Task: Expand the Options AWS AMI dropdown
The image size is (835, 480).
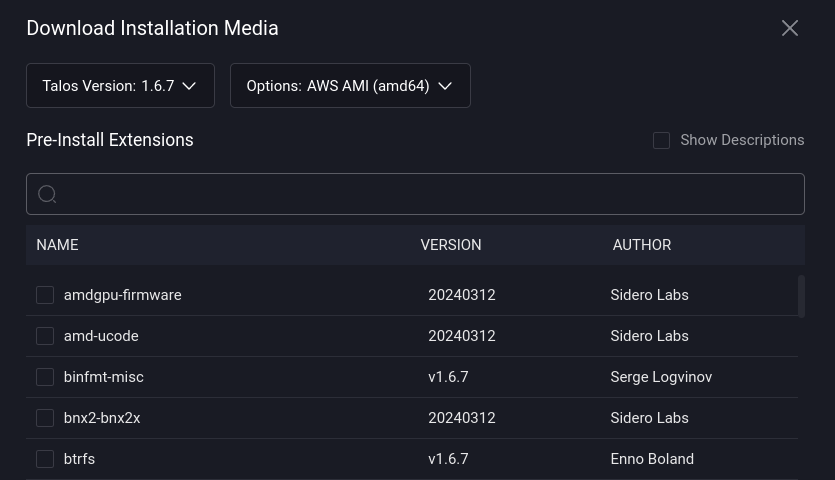Action: pyautogui.click(x=350, y=86)
